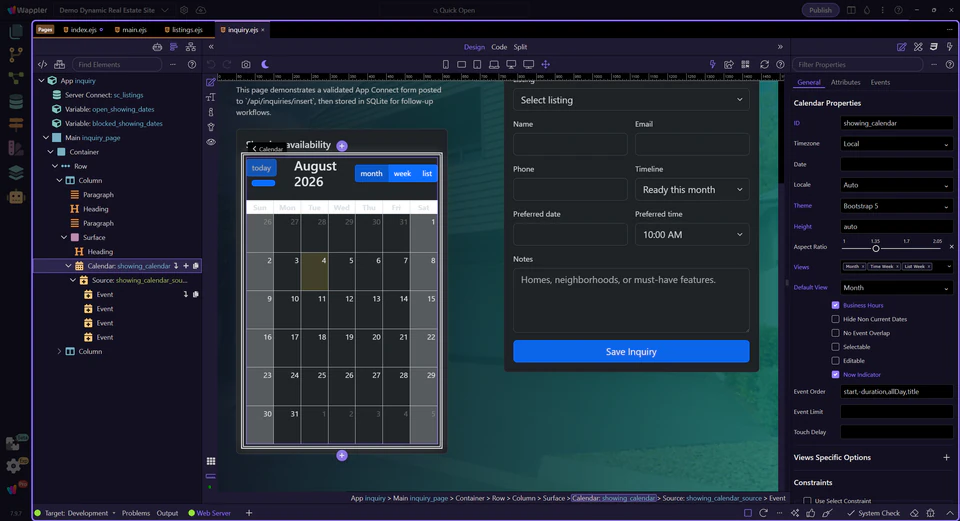The width and height of the screenshot is (960, 521).
Task: Switch to Split view
Action: (x=520, y=47)
